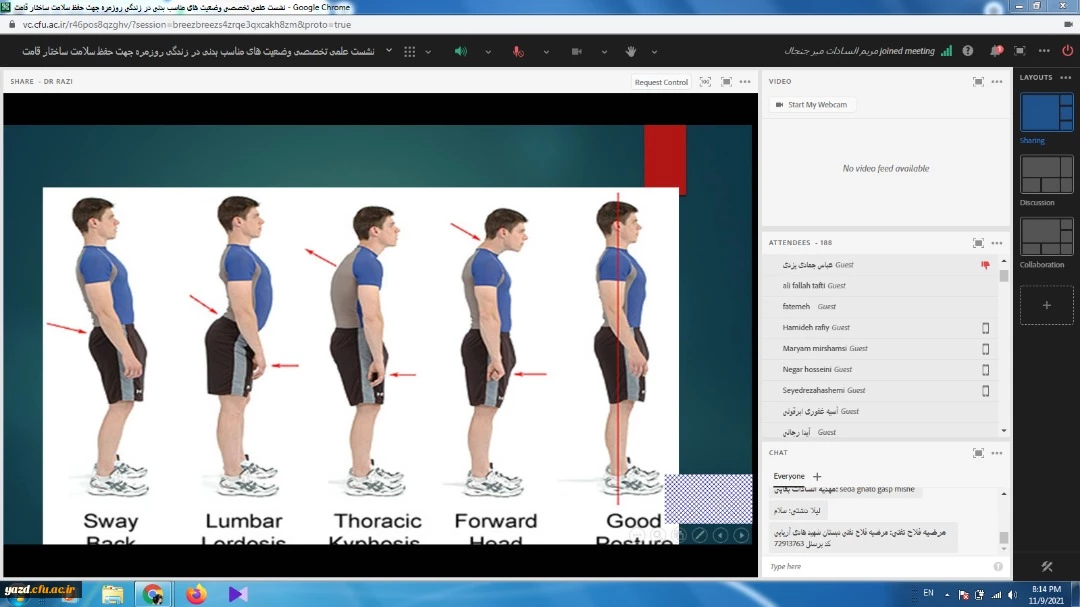Expand the microphone options dropdown arrow
Screen dimensions: 1080x607
pos(545,51)
